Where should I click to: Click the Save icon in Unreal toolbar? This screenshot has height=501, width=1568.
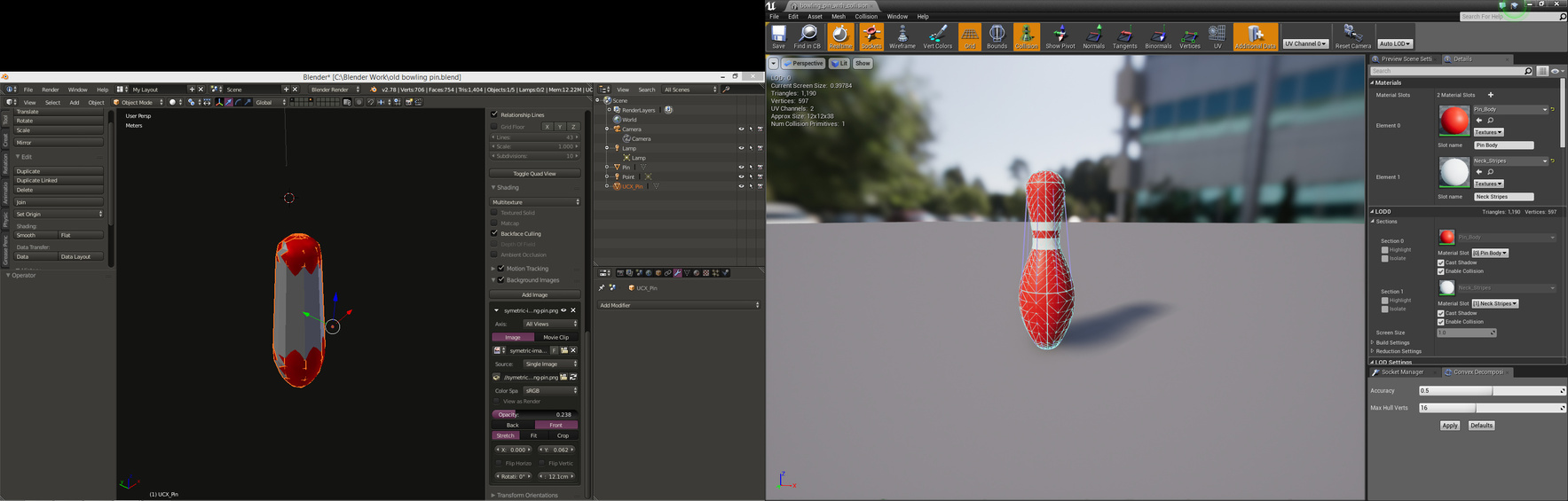click(x=778, y=36)
